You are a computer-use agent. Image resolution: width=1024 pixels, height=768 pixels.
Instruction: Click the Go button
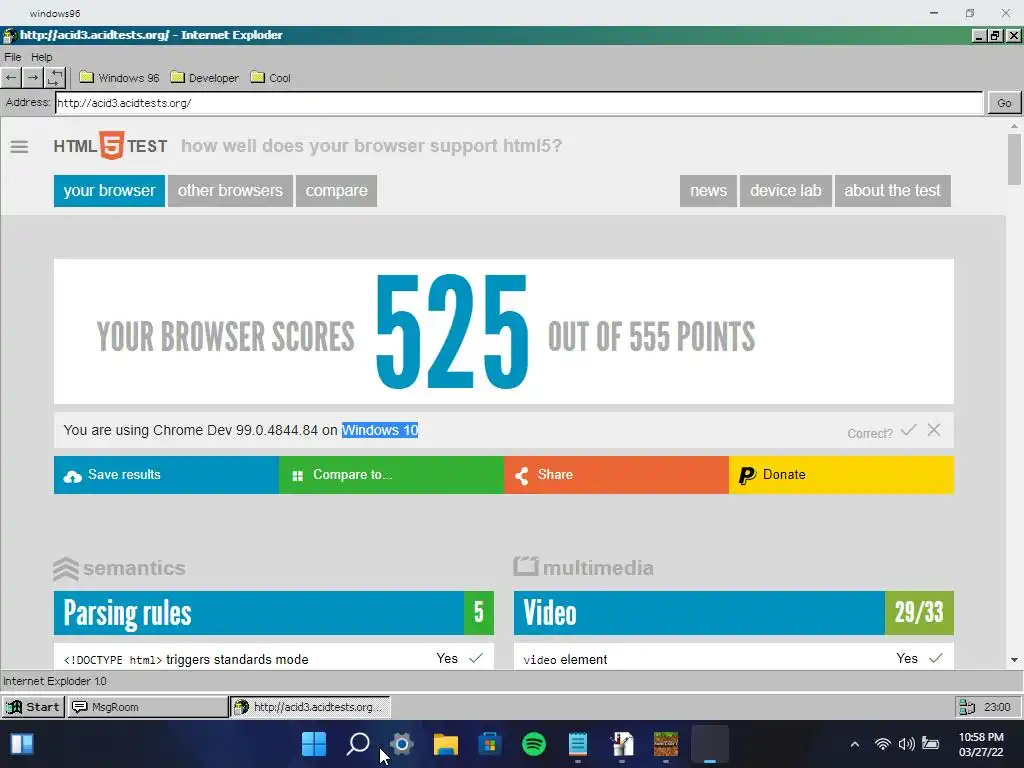1004,103
